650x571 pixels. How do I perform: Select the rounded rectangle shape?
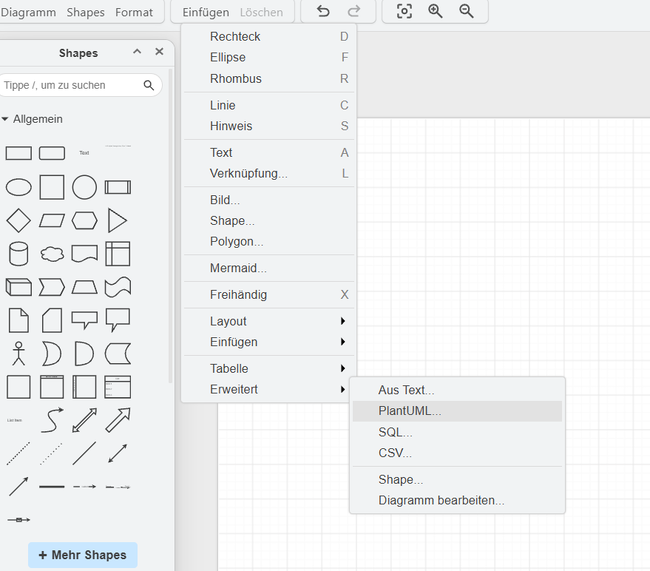52,153
